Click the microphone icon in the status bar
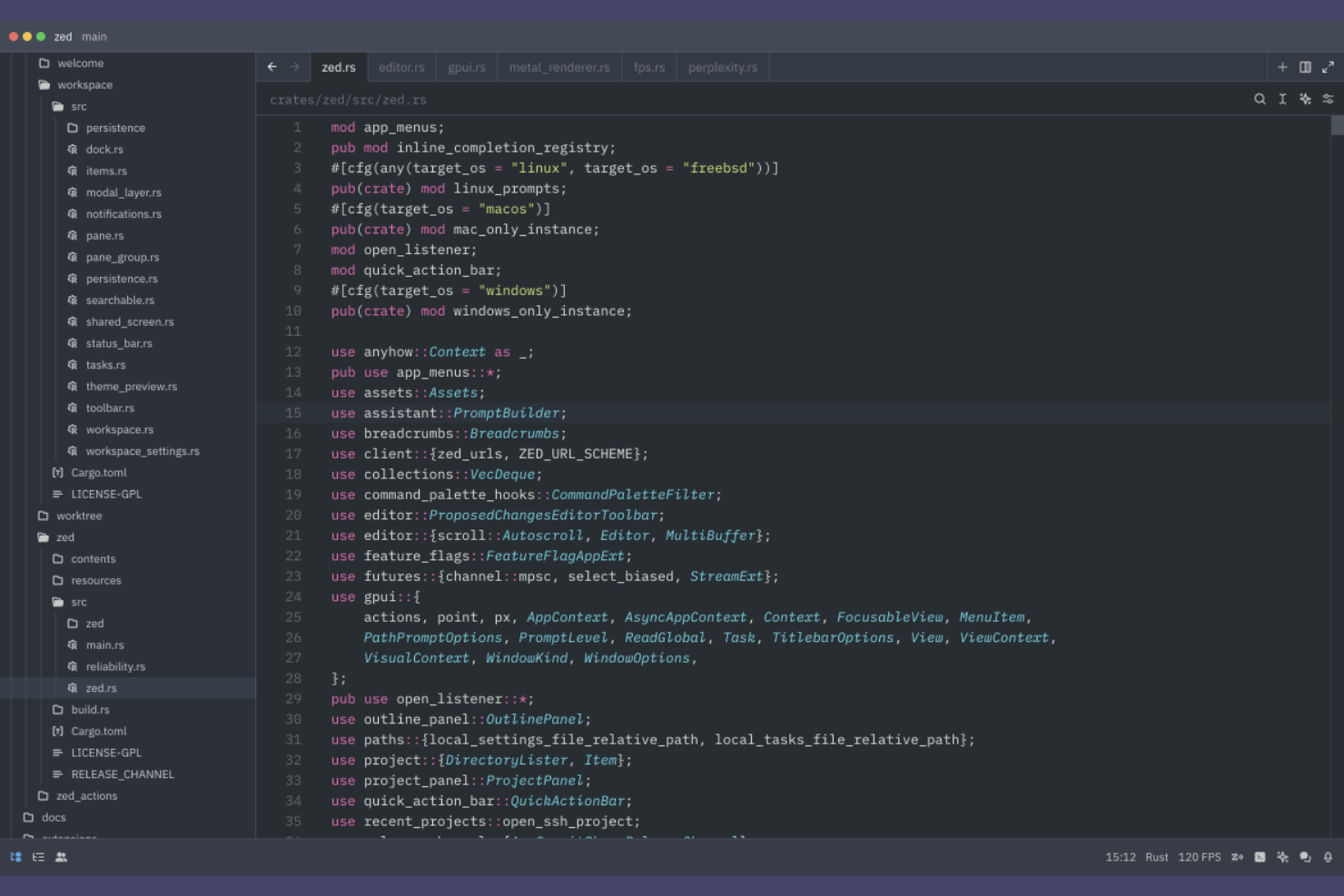 click(1328, 857)
